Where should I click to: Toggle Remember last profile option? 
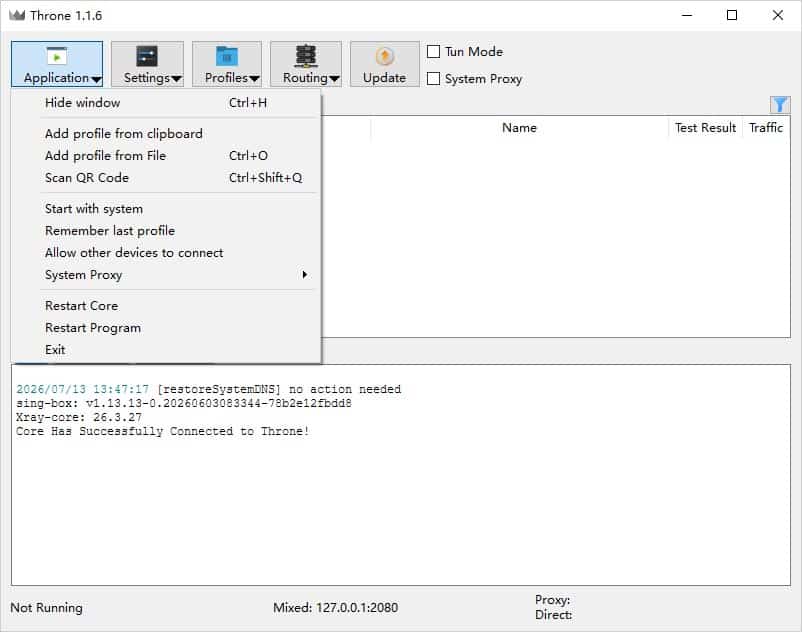click(x=166, y=231)
